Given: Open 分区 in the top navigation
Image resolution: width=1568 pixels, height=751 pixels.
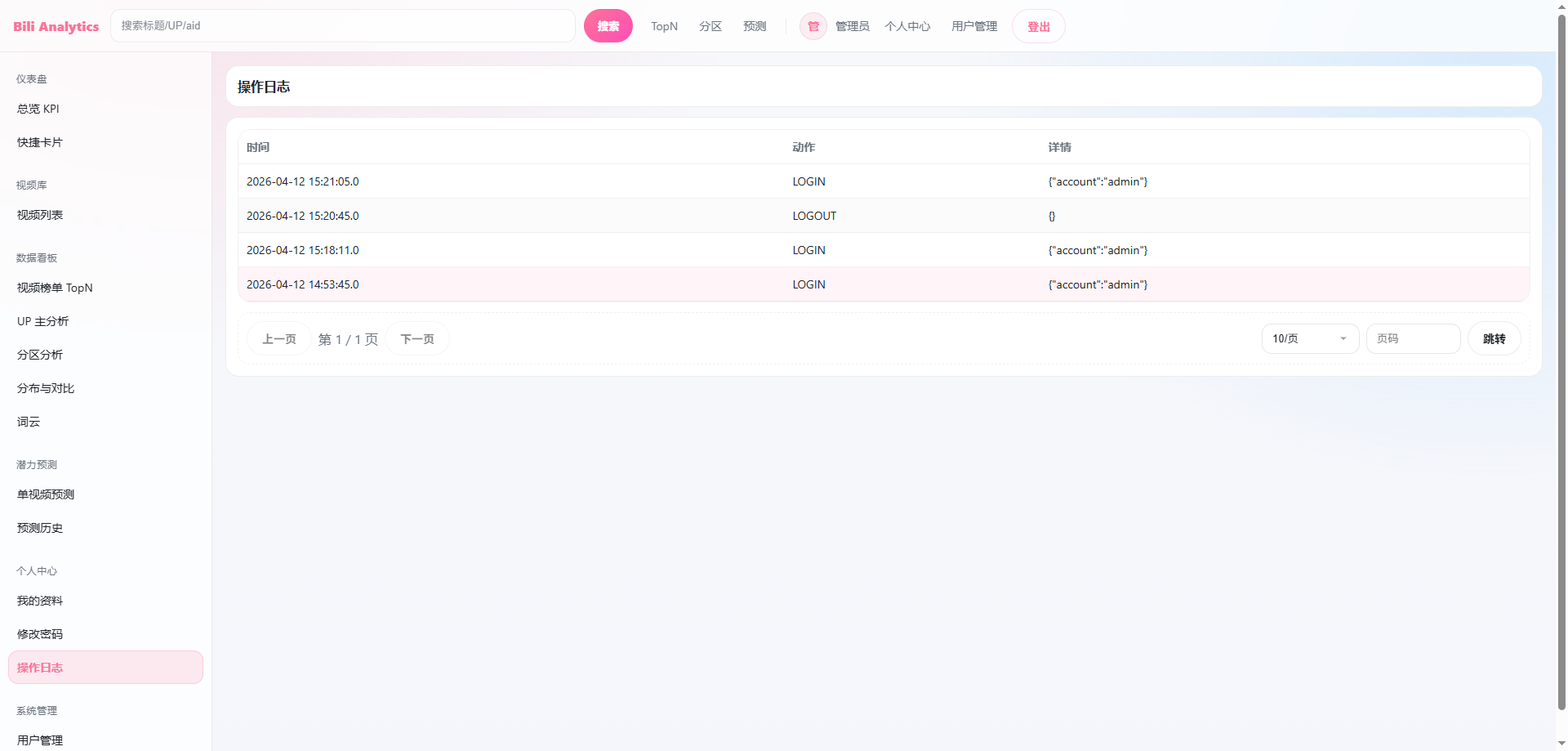Looking at the screenshot, I should (710, 26).
